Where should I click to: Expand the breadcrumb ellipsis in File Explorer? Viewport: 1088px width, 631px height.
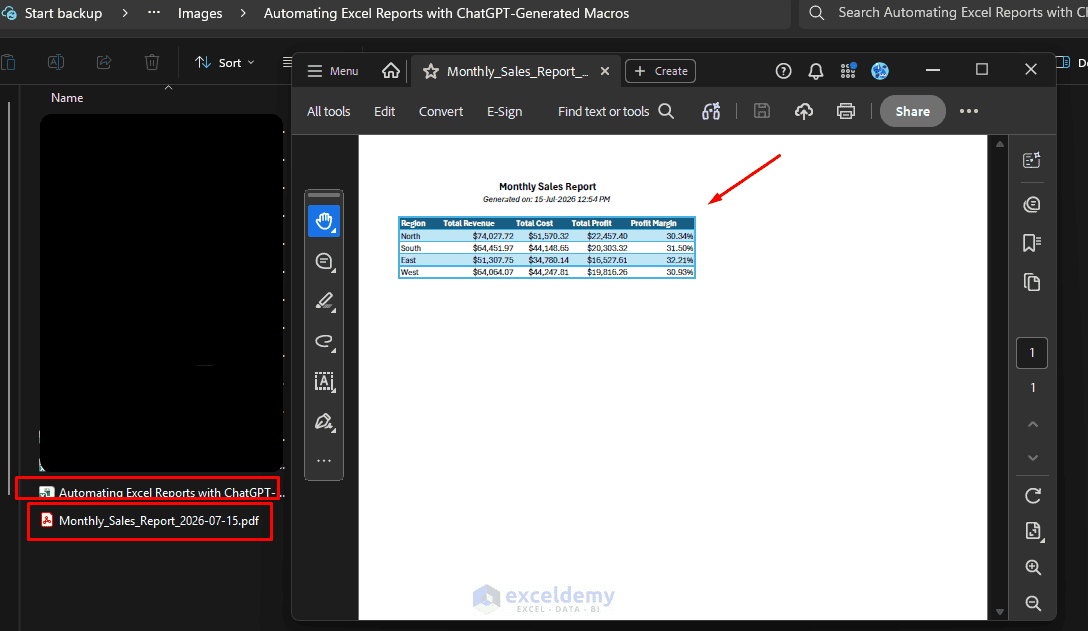click(x=154, y=12)
